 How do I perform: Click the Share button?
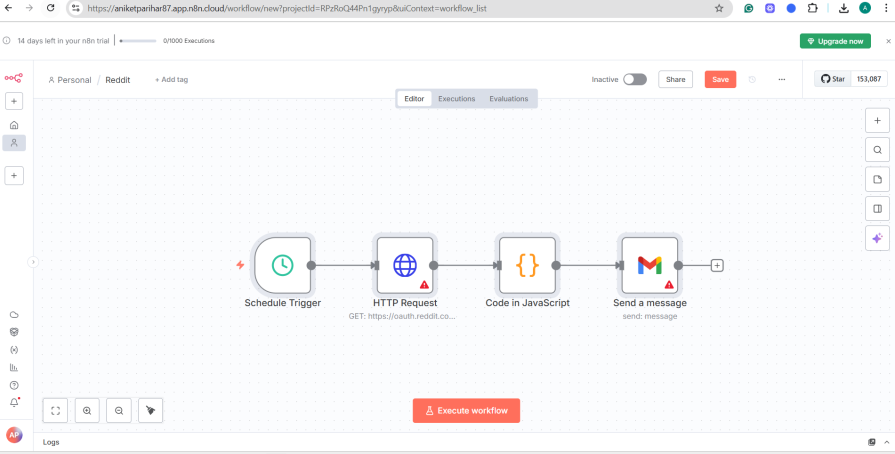click(675, 79)
